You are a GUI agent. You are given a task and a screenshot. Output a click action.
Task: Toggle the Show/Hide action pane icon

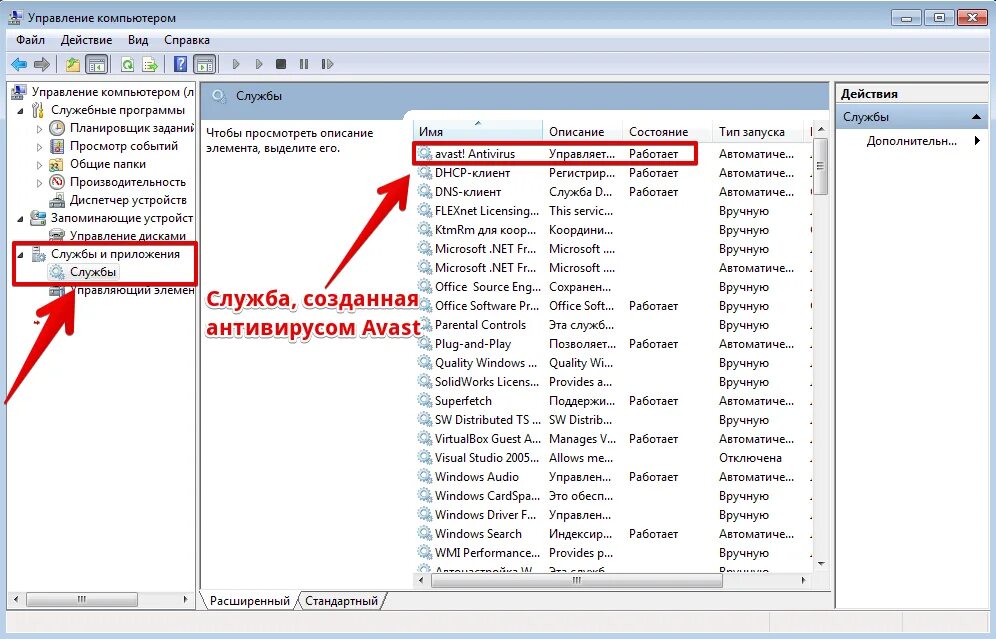coord(205,64)
